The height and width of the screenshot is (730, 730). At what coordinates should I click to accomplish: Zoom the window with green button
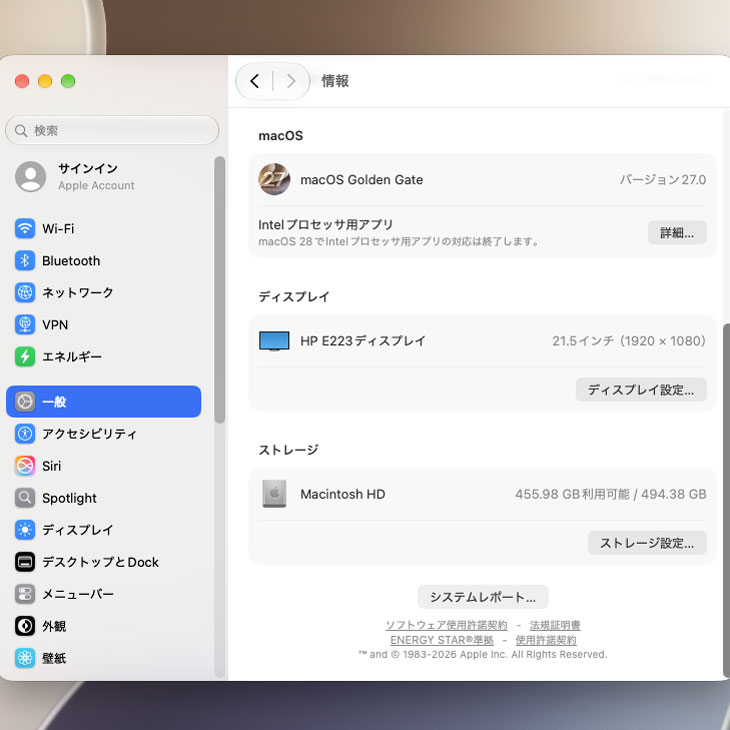(x=68, y=81)
